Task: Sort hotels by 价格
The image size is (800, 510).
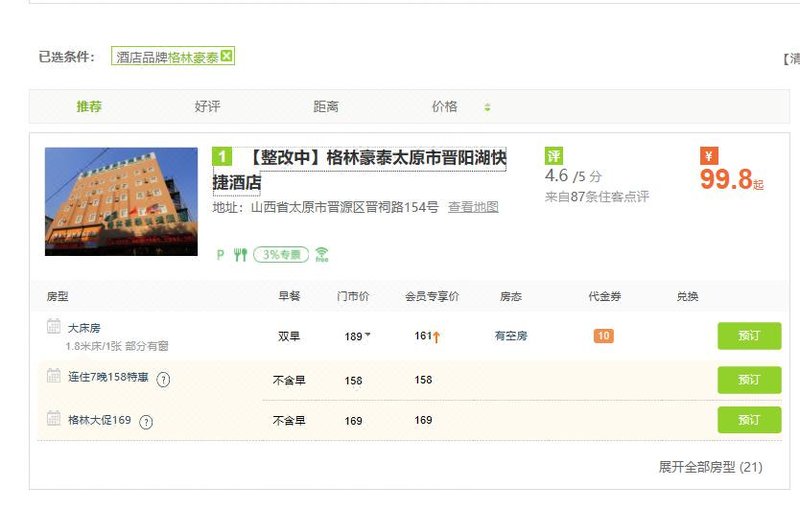Action: [444, 107]
